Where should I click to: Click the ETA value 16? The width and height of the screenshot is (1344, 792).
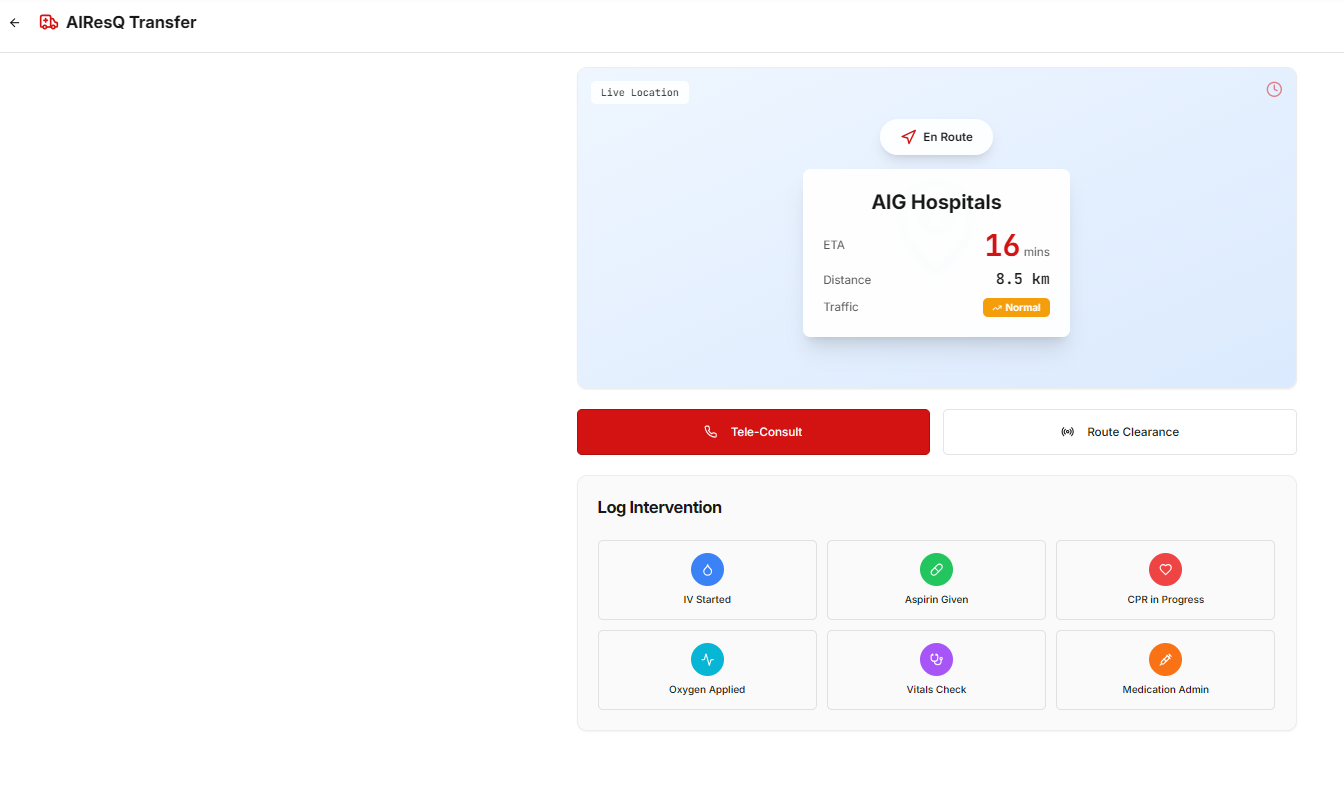click(1002, 245)
